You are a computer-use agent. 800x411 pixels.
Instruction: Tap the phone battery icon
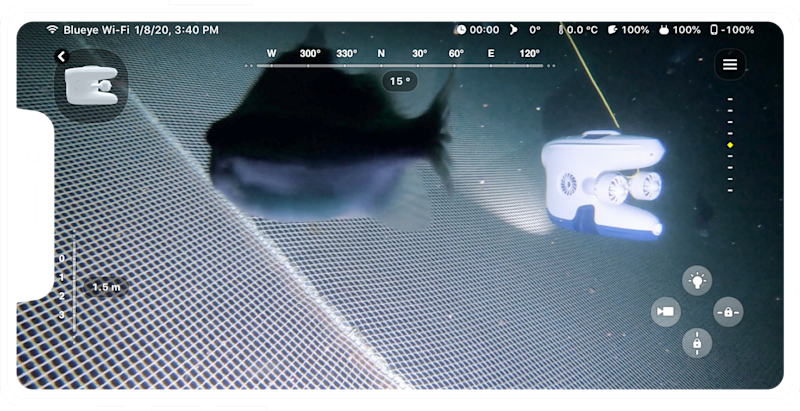tap(714, 30)
